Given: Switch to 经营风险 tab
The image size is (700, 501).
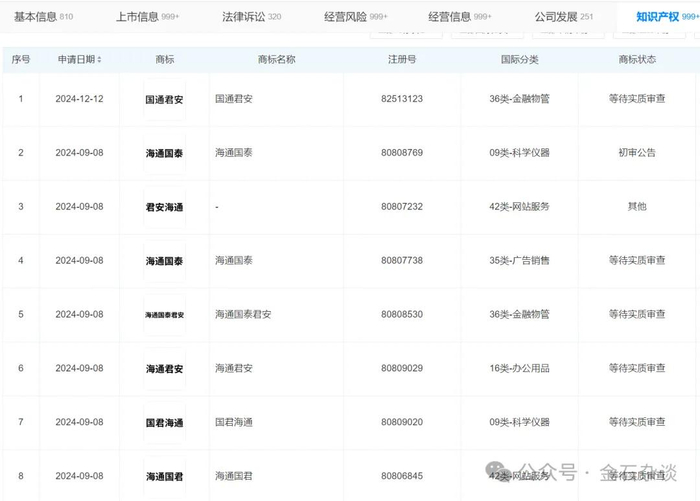Looking at the screenshot, I should click(x=356, y=17).
